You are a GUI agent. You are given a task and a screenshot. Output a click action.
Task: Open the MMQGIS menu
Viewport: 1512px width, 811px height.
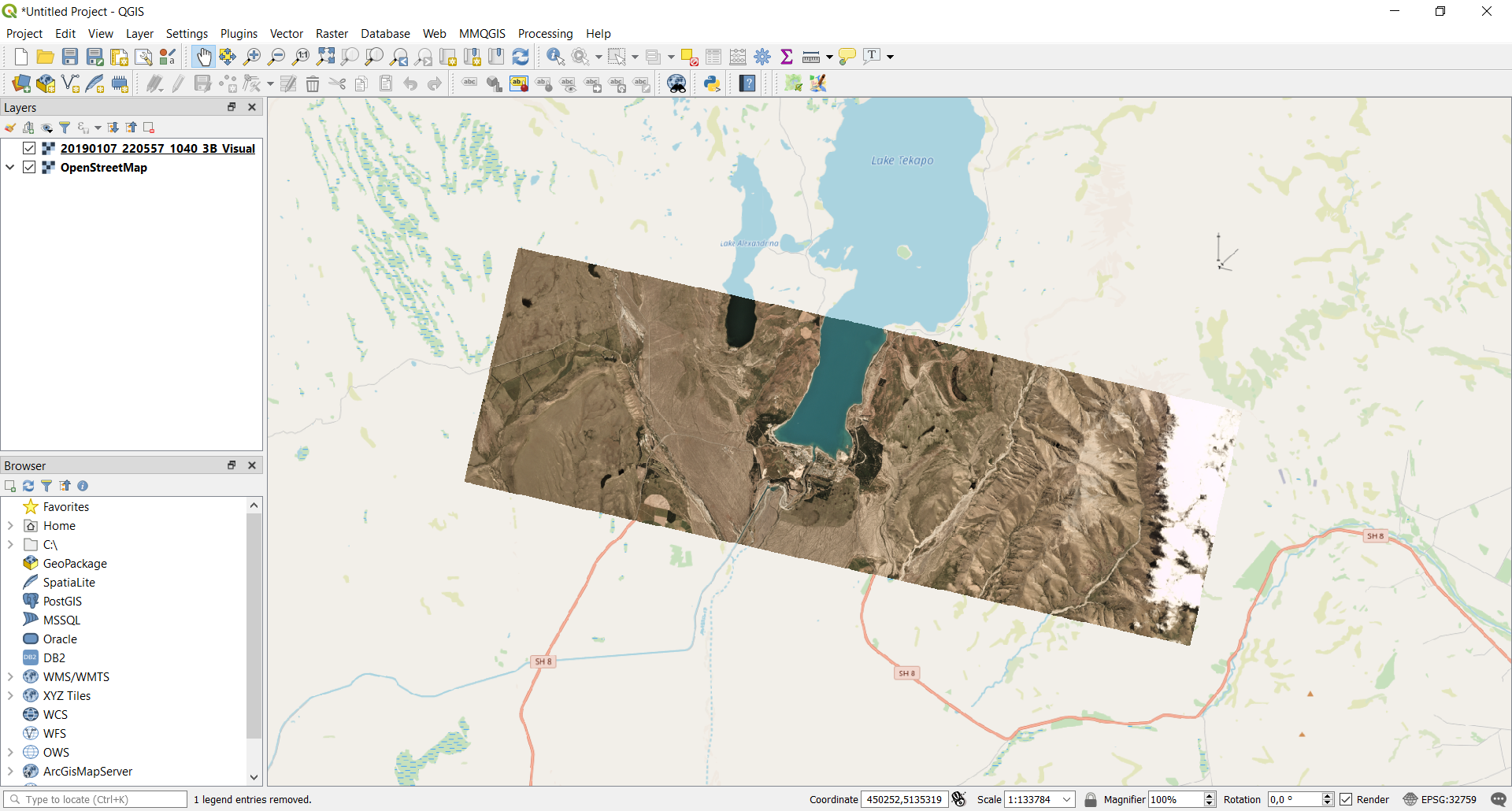(x=482, y=33)
